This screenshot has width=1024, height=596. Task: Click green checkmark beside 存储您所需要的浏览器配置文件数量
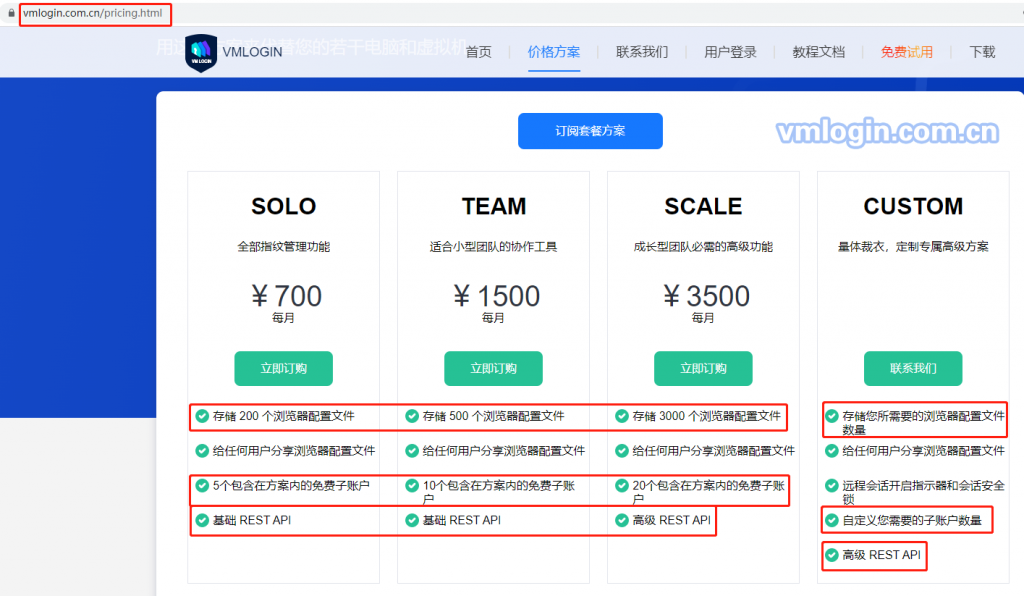point(832,416)
